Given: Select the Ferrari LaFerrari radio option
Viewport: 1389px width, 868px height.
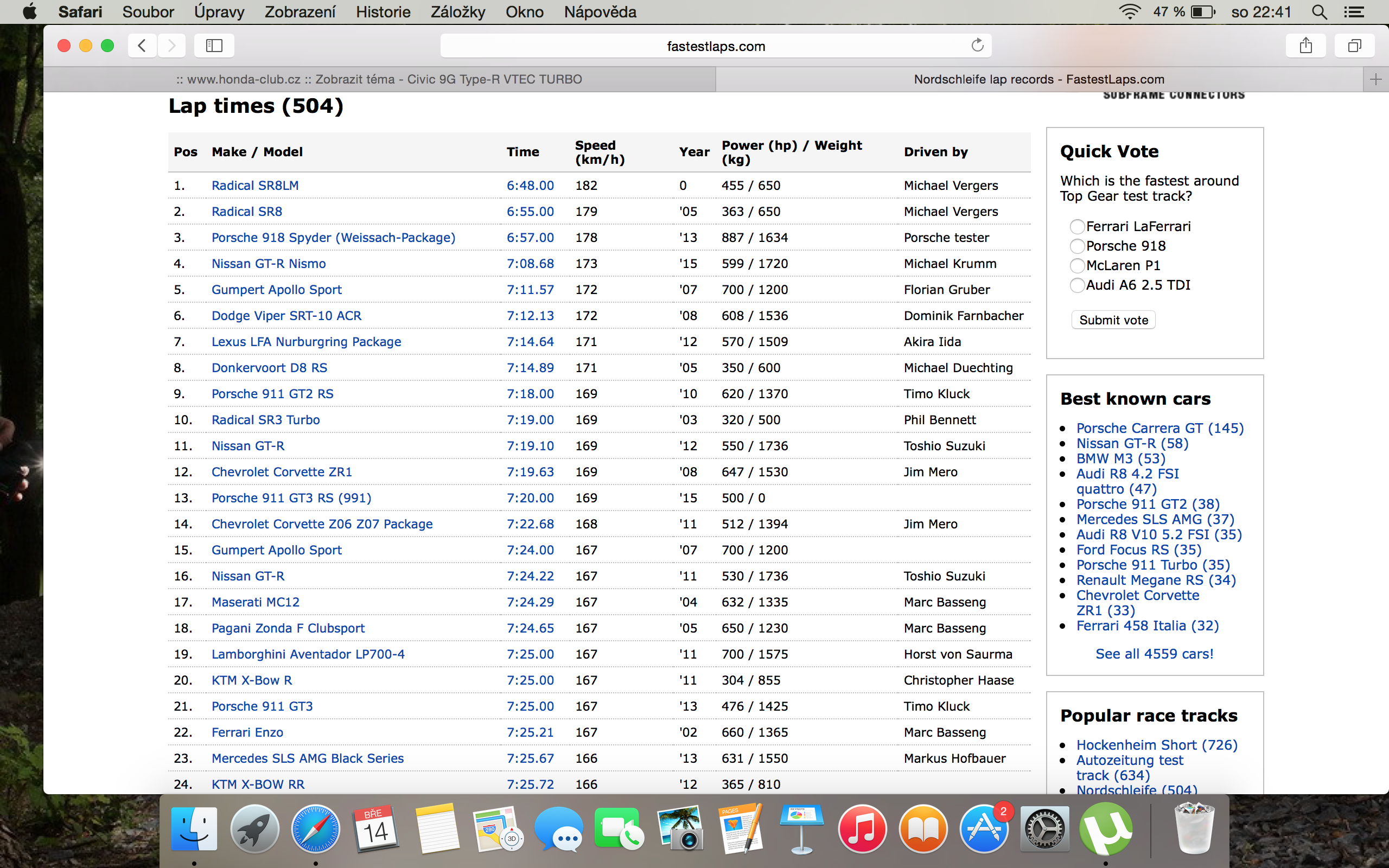Looking at the screenshot, I should point(1077,227).
